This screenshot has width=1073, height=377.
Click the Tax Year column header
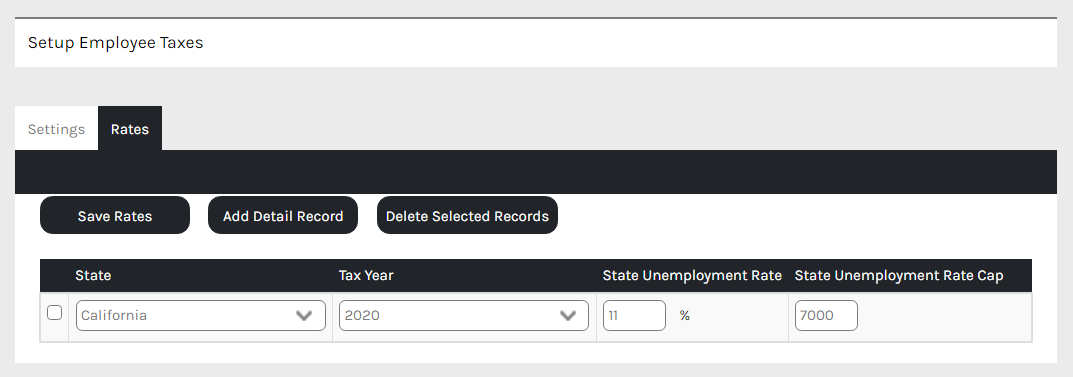coord(366,275)
